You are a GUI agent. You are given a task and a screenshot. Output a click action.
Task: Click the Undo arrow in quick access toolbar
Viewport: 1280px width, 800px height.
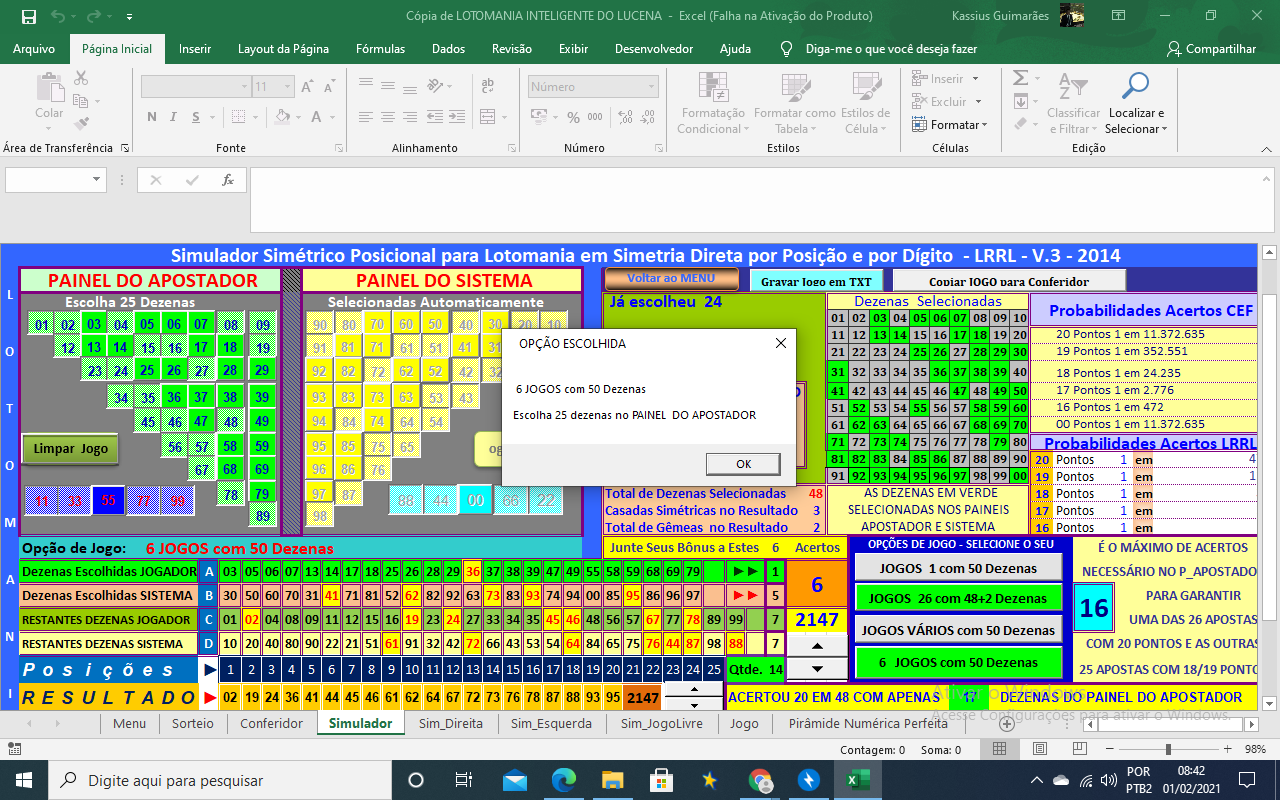click(x=57, y=17)
